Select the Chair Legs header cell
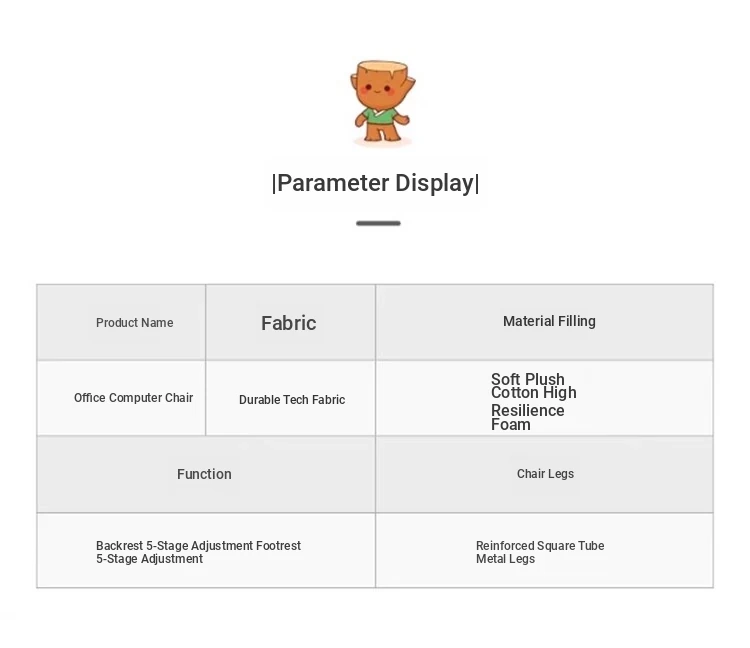 (545, 474)
